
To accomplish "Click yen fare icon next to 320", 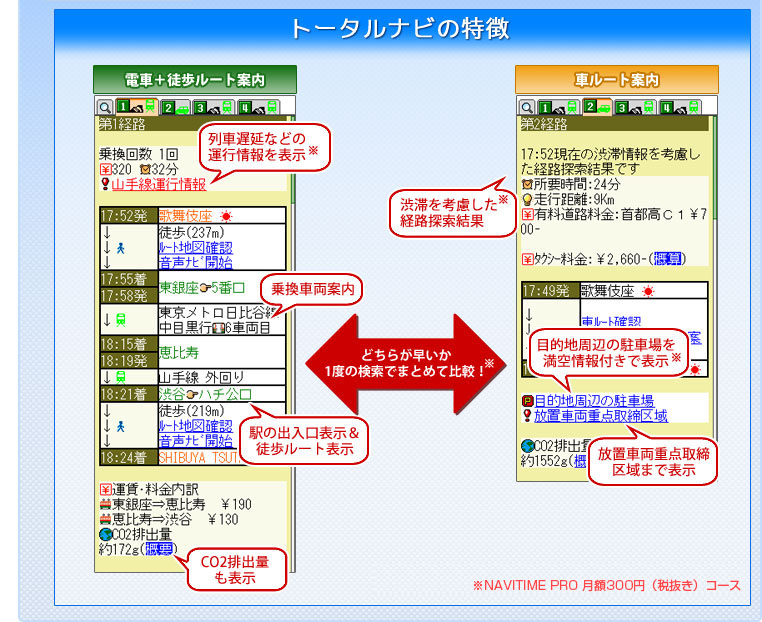I will 105,169.
